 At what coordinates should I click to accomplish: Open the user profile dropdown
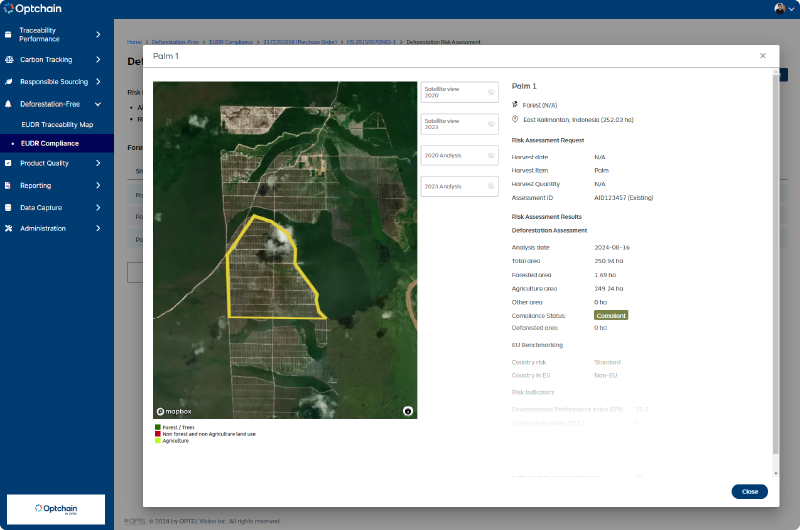(784, 9)
